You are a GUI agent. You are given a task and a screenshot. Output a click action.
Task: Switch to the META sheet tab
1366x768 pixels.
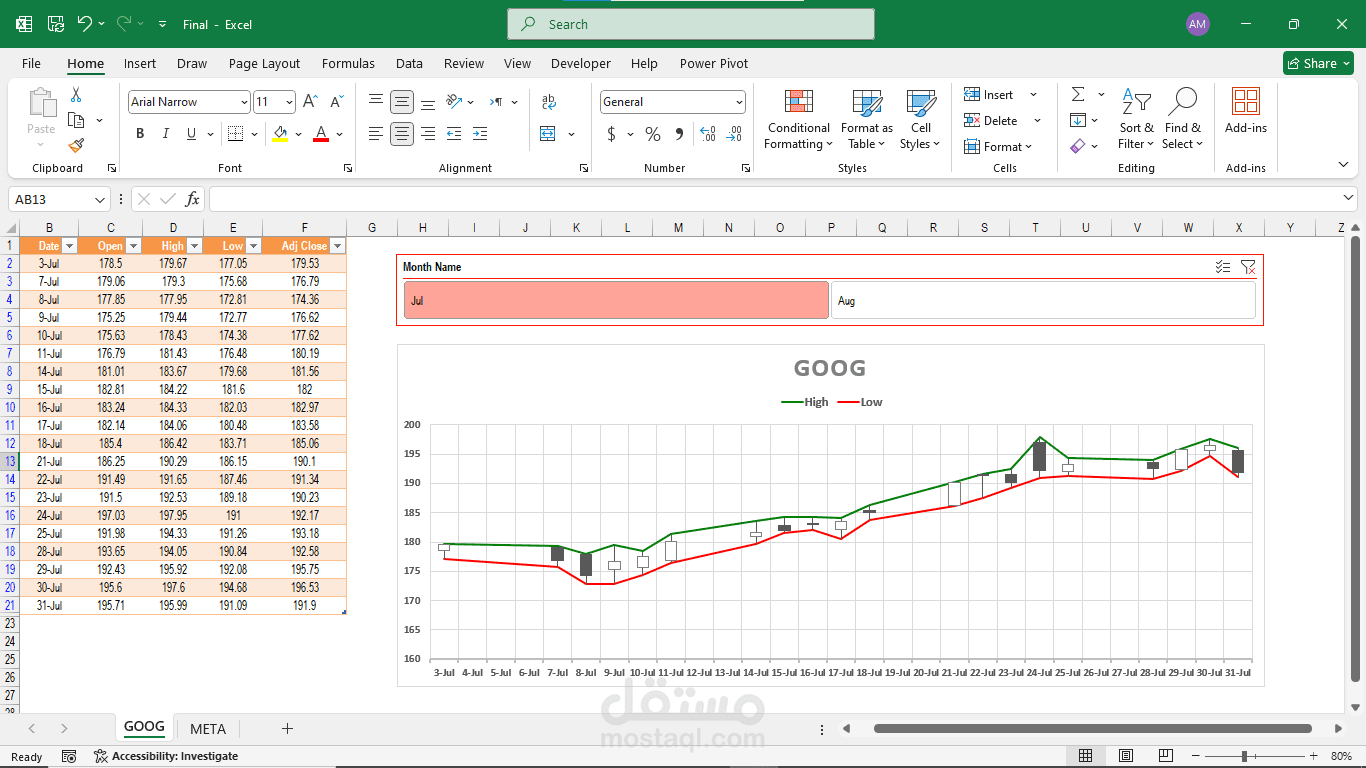click(208, 728)
